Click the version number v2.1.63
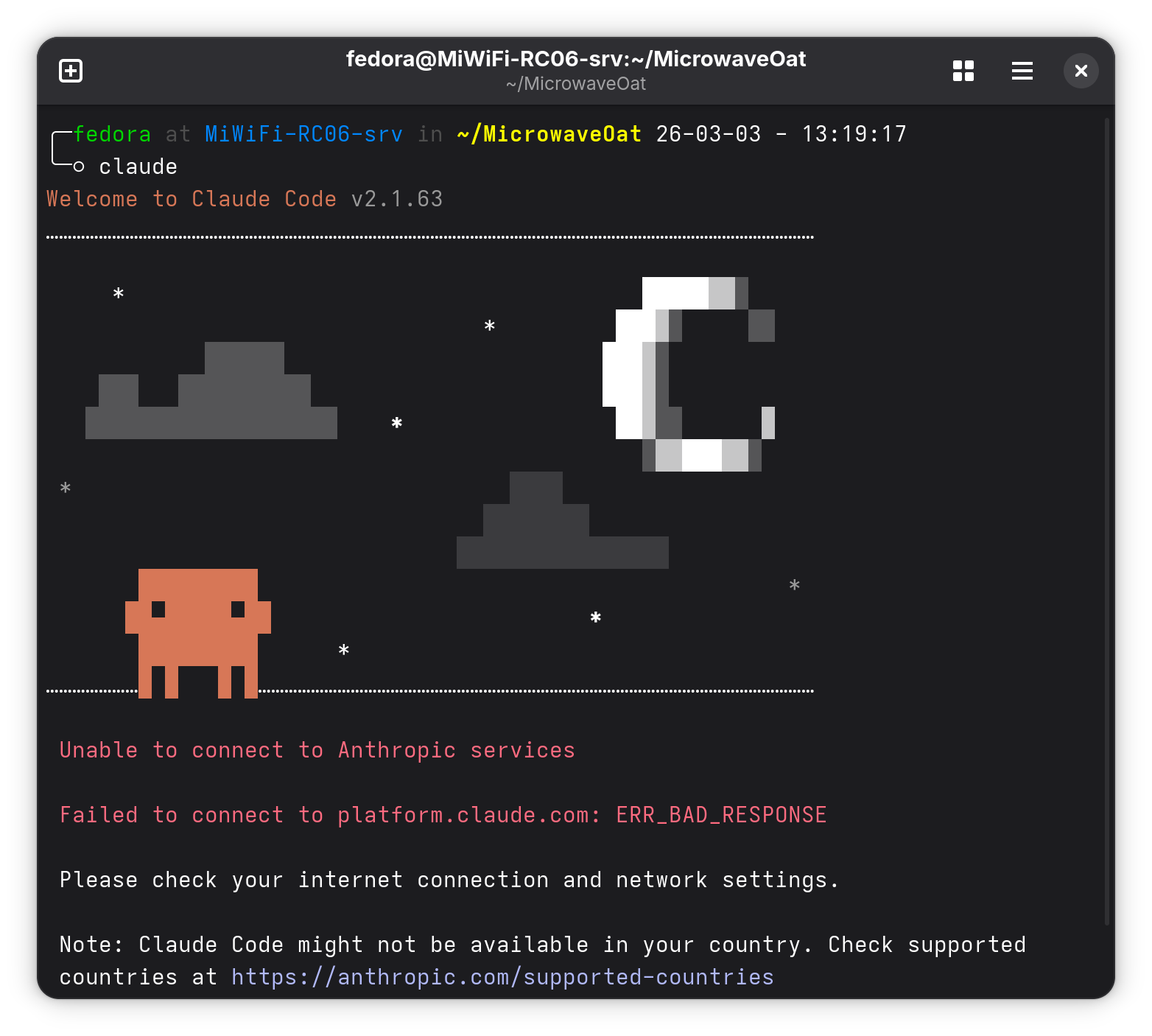 (397, 199)
